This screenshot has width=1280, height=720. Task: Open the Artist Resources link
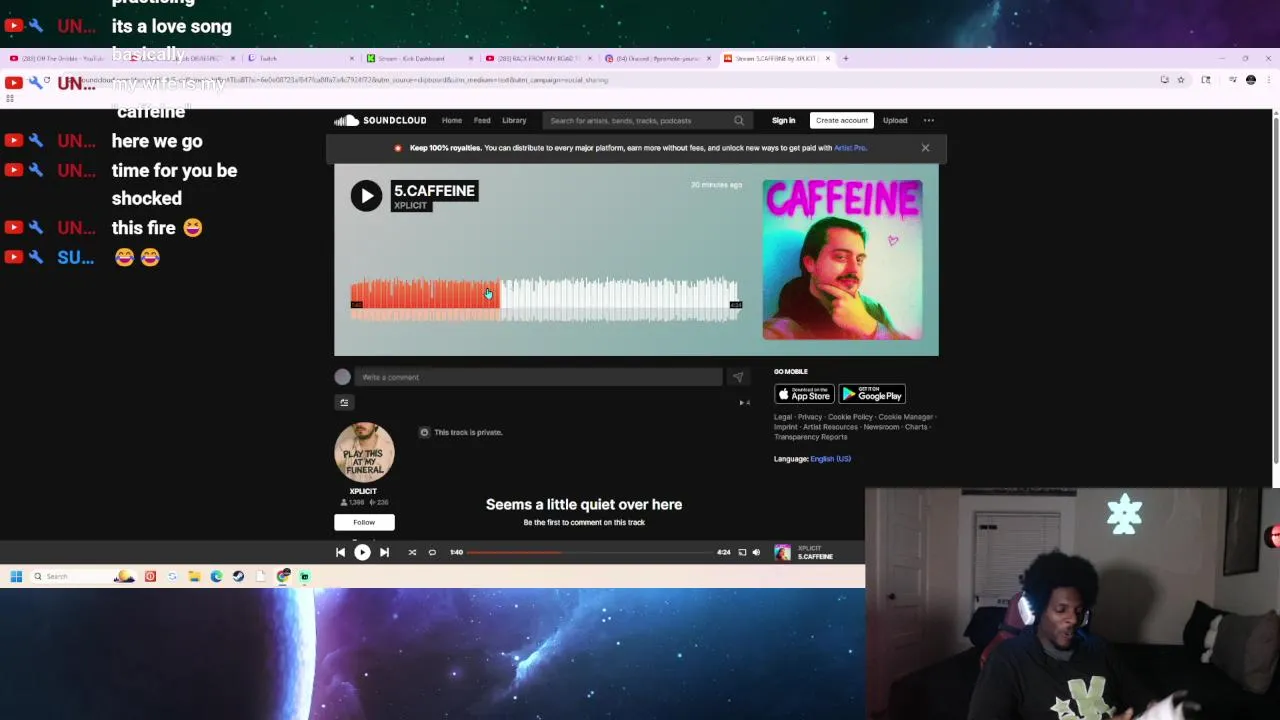pyautogui.click(x=830, y=427)
